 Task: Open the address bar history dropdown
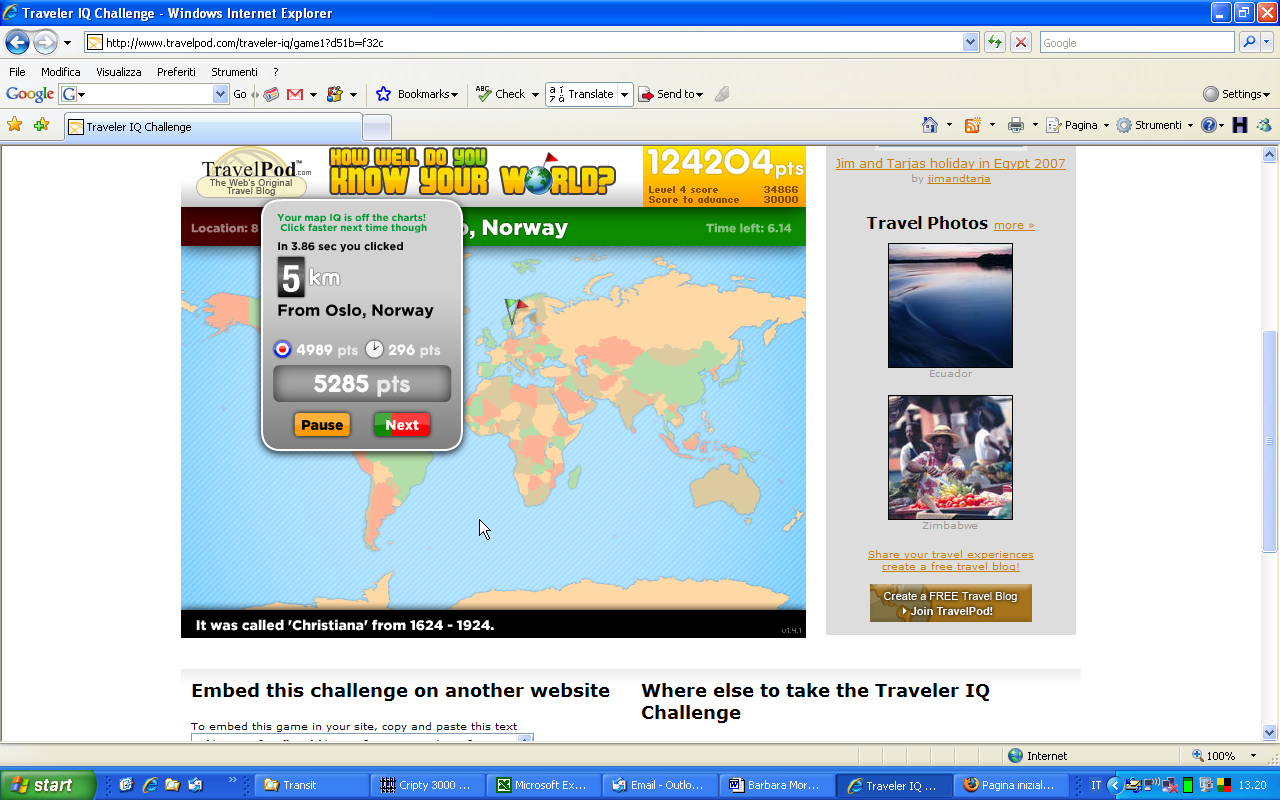970,42
